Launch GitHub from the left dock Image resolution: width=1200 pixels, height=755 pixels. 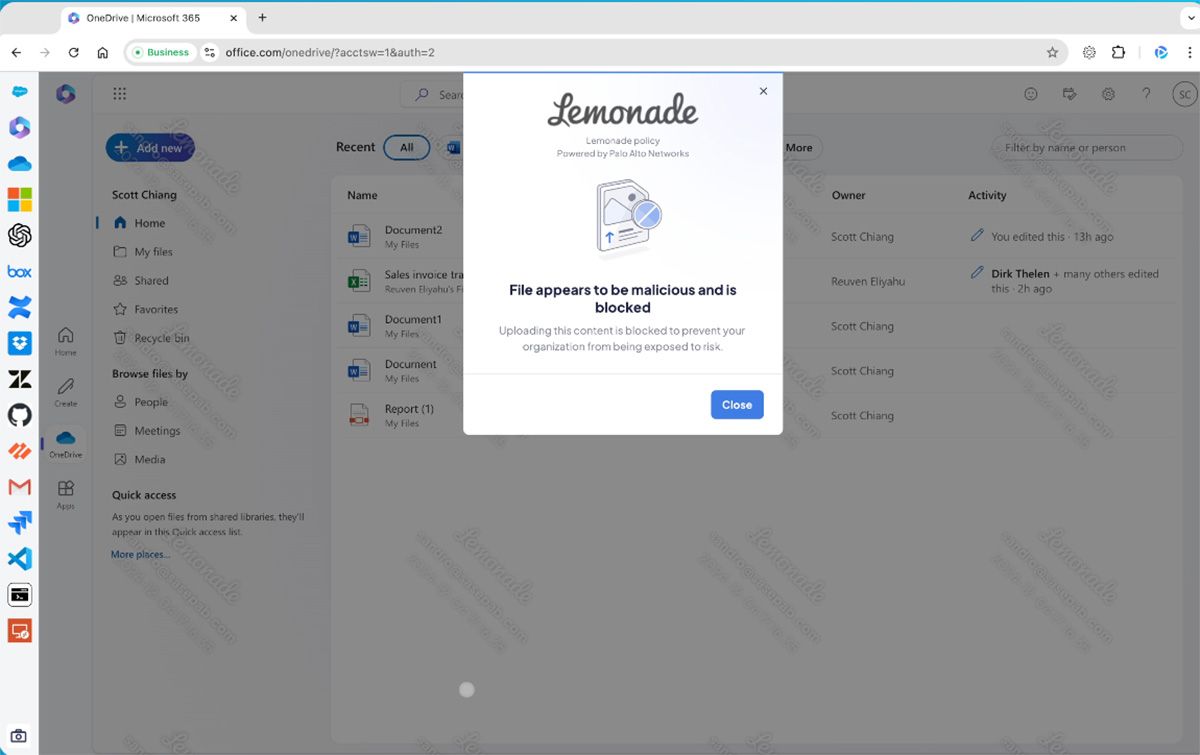coord(19,414)
